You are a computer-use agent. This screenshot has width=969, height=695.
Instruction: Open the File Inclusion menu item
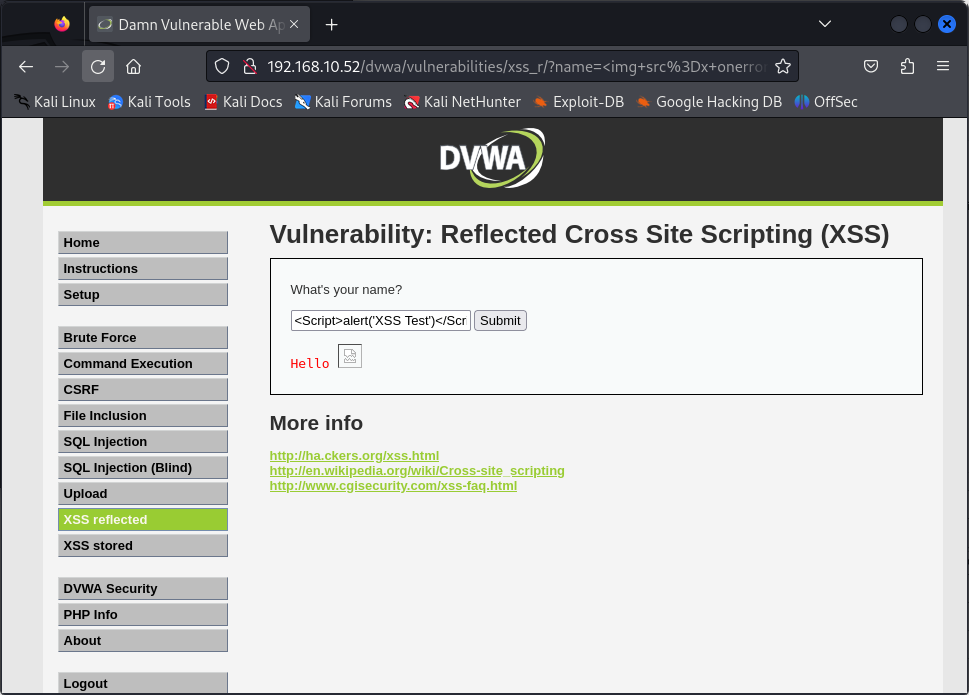pyautogui.click(x=143, y=415)
